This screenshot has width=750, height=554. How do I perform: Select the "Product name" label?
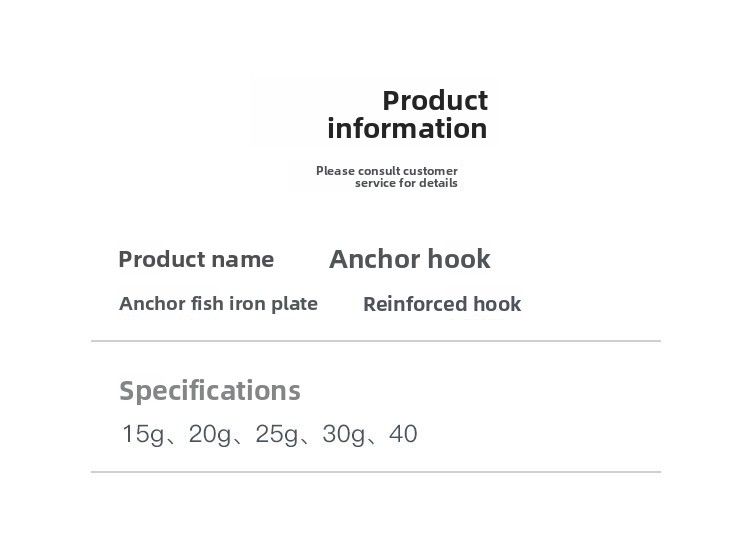[196, 260]
